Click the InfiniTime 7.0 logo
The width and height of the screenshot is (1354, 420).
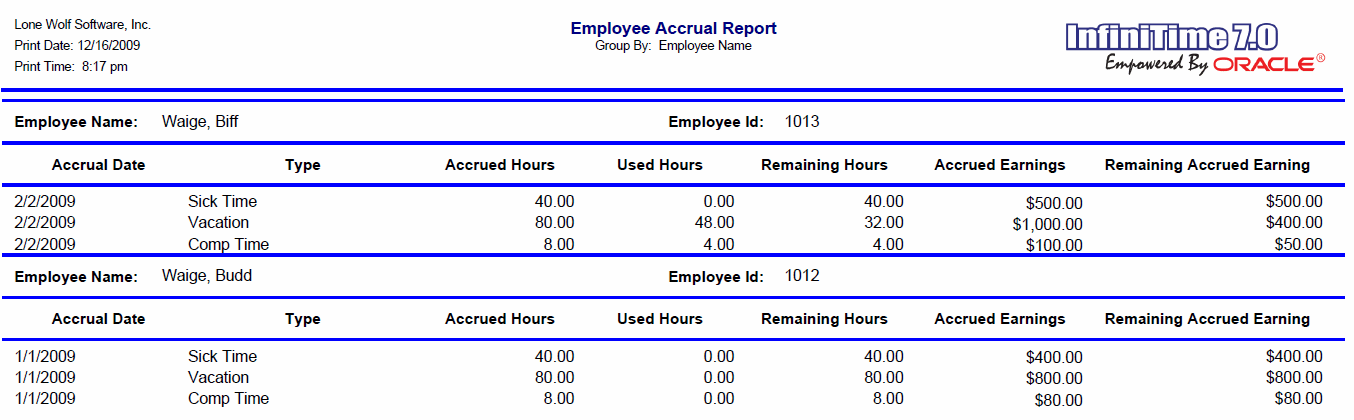coord(1171,37)
